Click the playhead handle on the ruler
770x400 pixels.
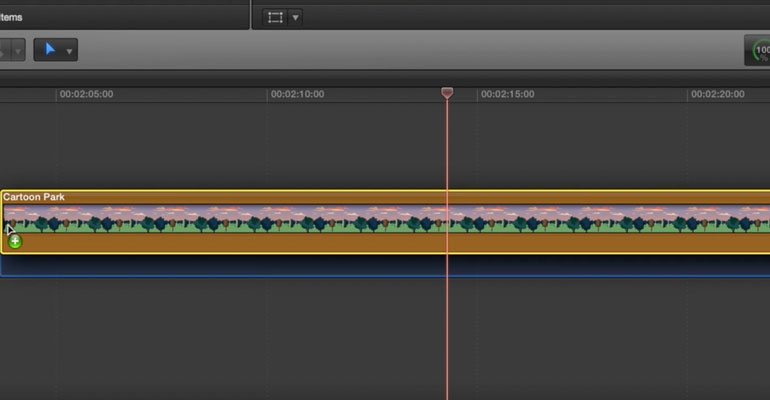(447, 93)
